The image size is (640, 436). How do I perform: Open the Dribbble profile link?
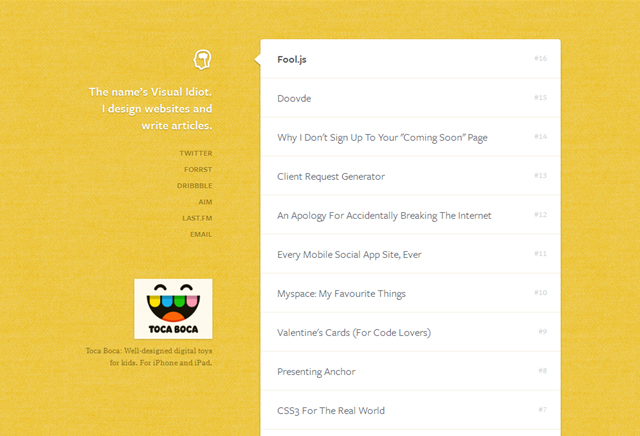pos(195,186)
